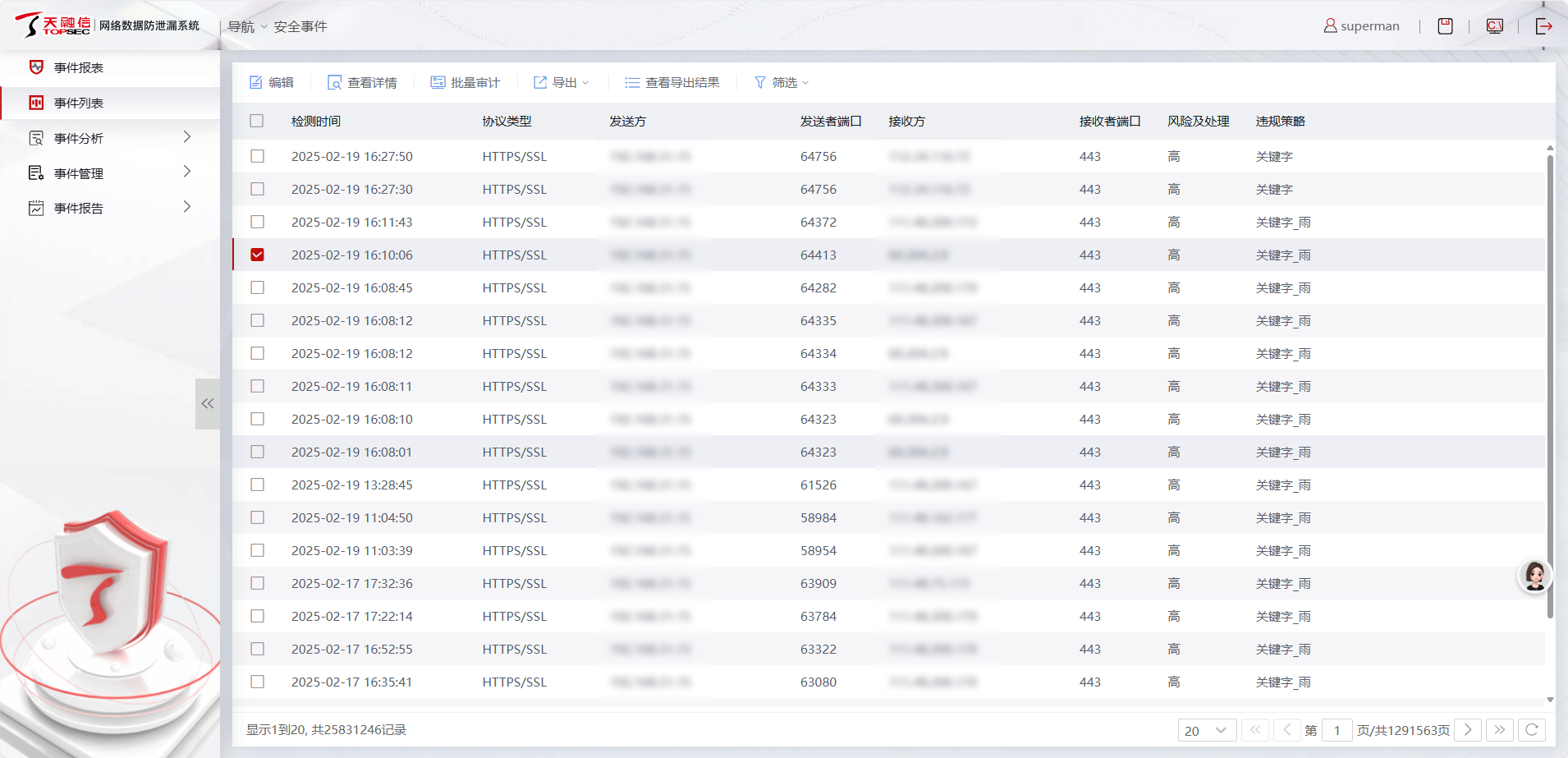Open the virtual assistant avatar
Screen dimensions: 1568x758
pos(1534,576)
